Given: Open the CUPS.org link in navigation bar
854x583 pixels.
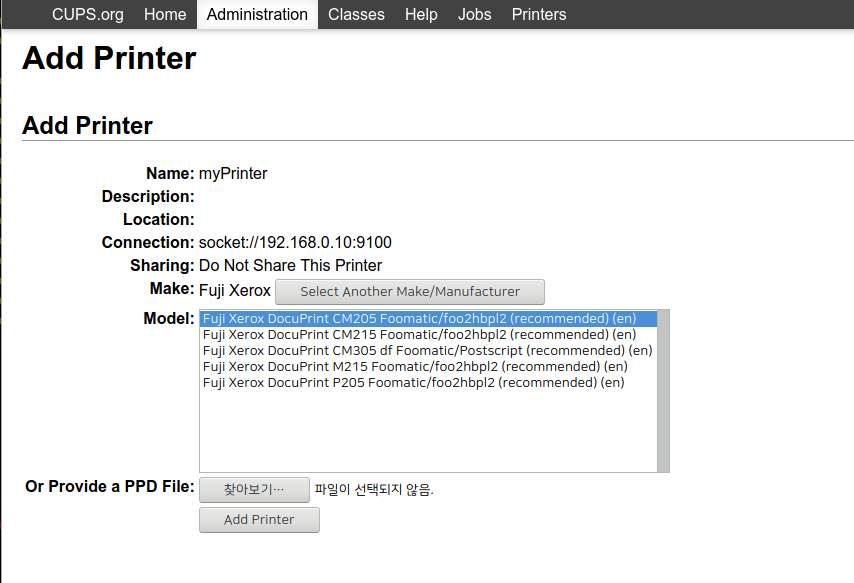Looking at the screenshot, I should pos(88,14).
